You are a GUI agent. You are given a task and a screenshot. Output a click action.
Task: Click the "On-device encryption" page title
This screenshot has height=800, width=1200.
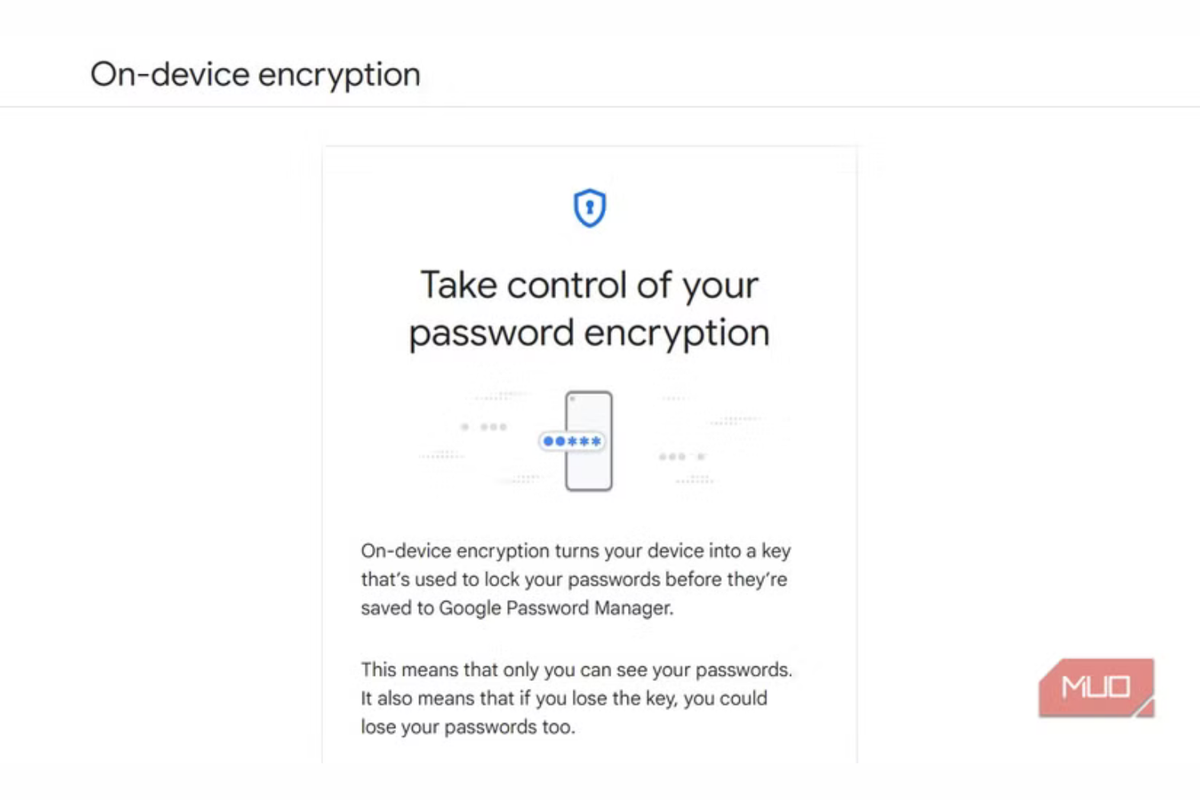pos(255,74)
